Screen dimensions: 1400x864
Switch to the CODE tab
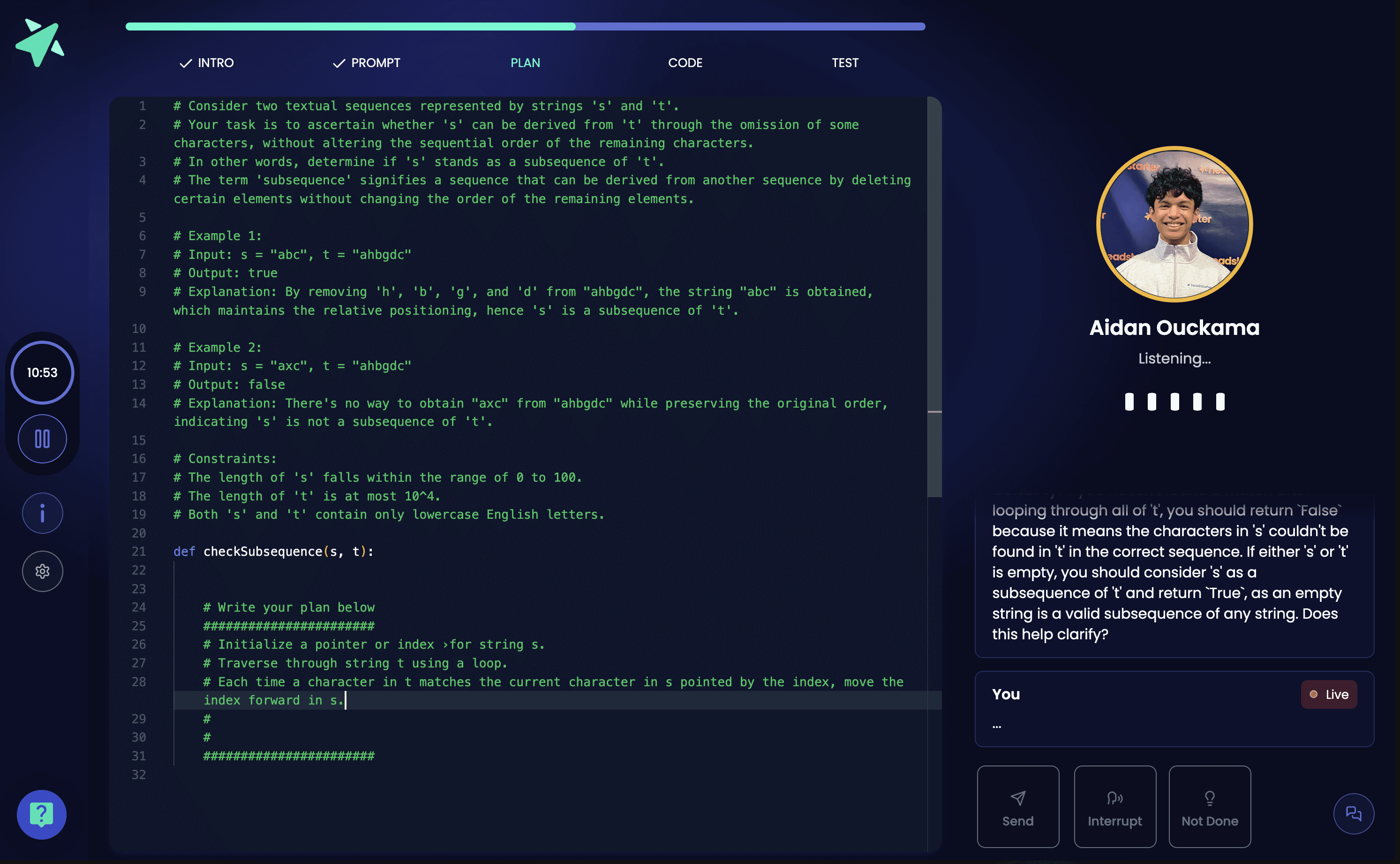[685, 63]
